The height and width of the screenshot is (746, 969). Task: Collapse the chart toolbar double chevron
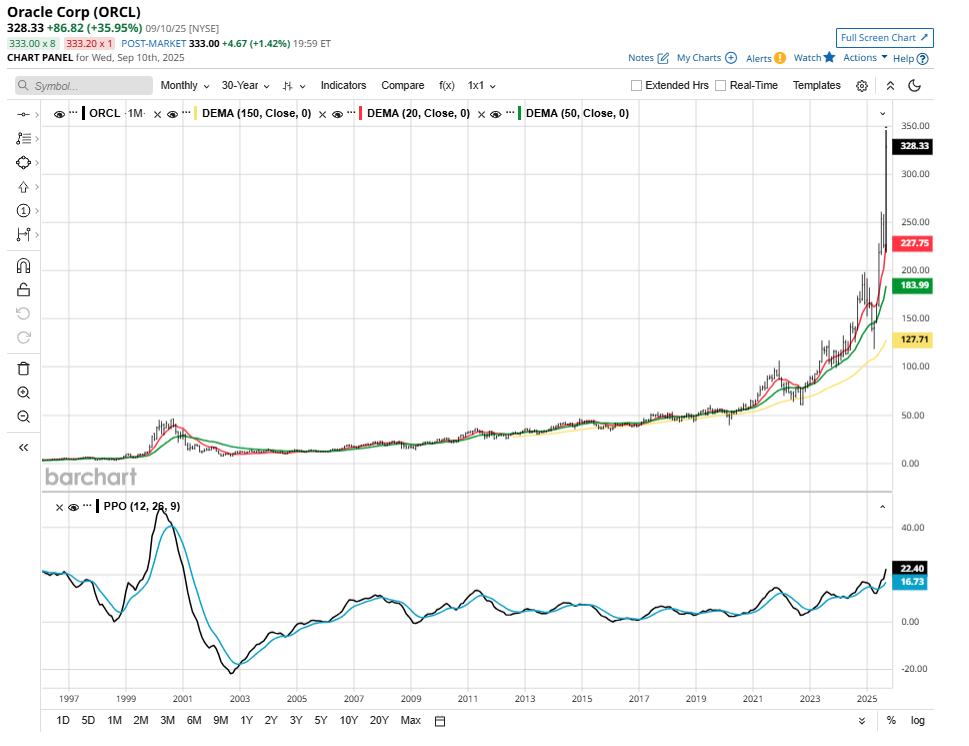(x=890, y=86)
